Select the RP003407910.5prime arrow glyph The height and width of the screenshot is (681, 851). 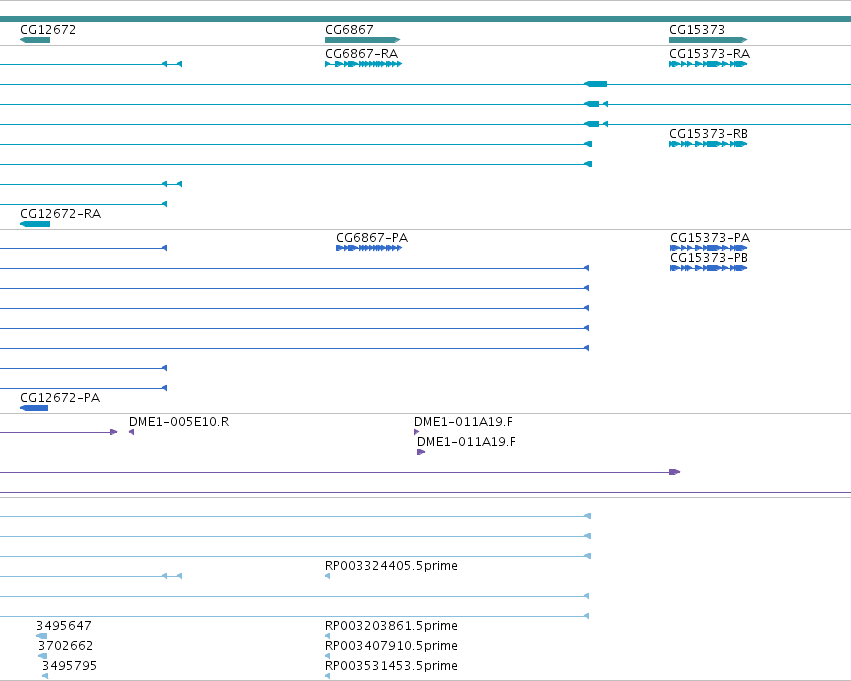327,656
